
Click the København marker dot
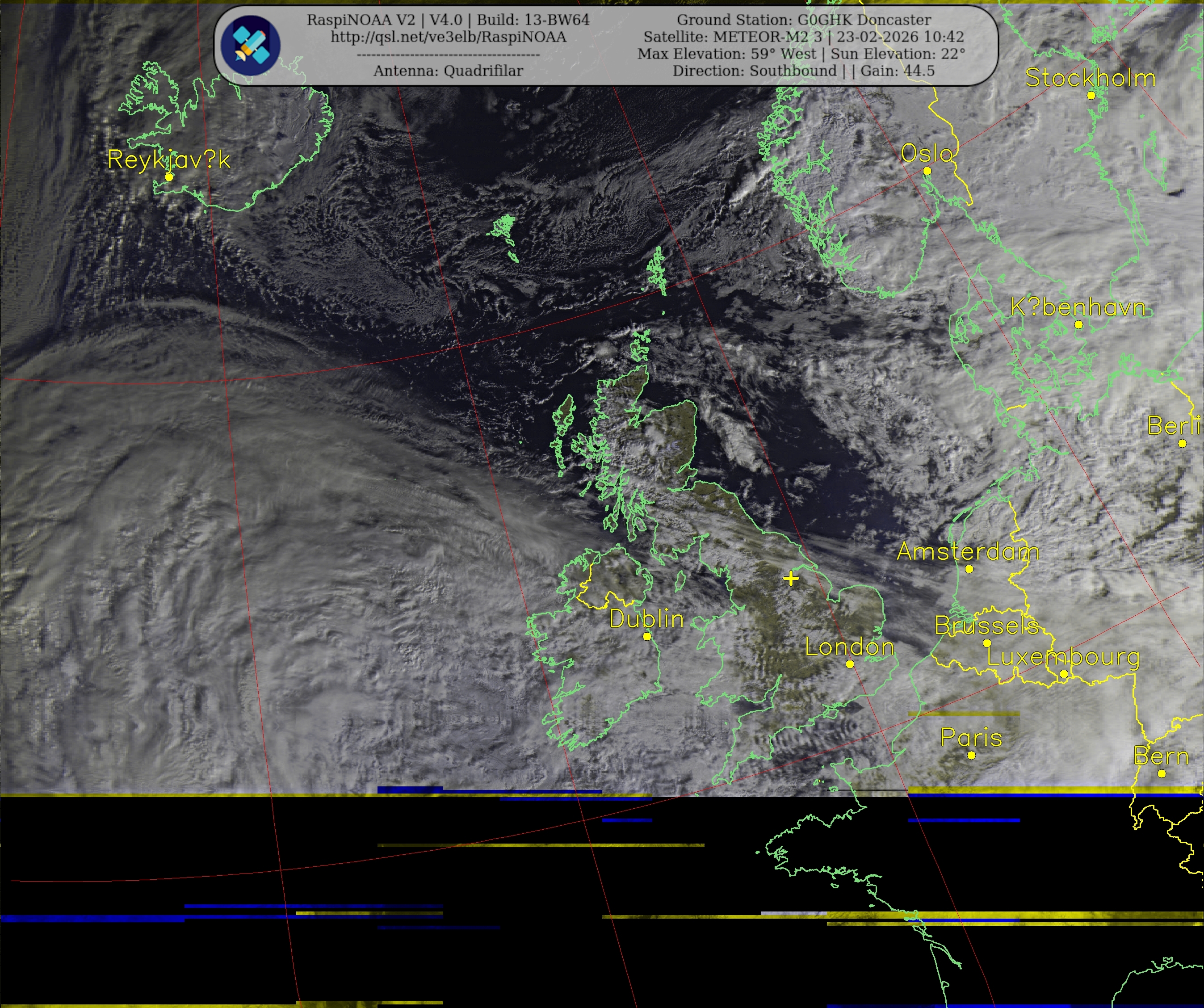point(1078,324)
